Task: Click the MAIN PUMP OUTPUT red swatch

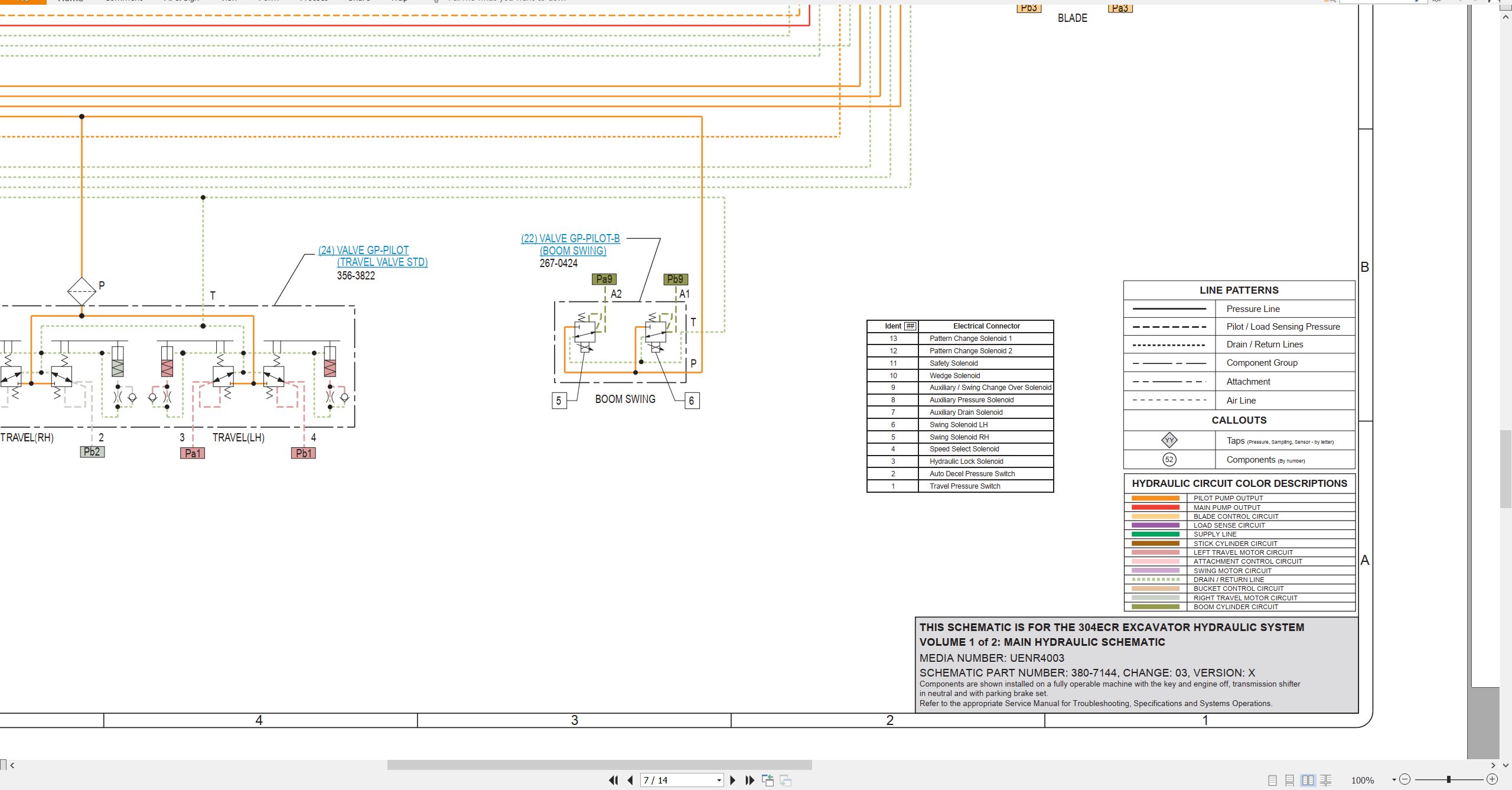Action: 1155,508
